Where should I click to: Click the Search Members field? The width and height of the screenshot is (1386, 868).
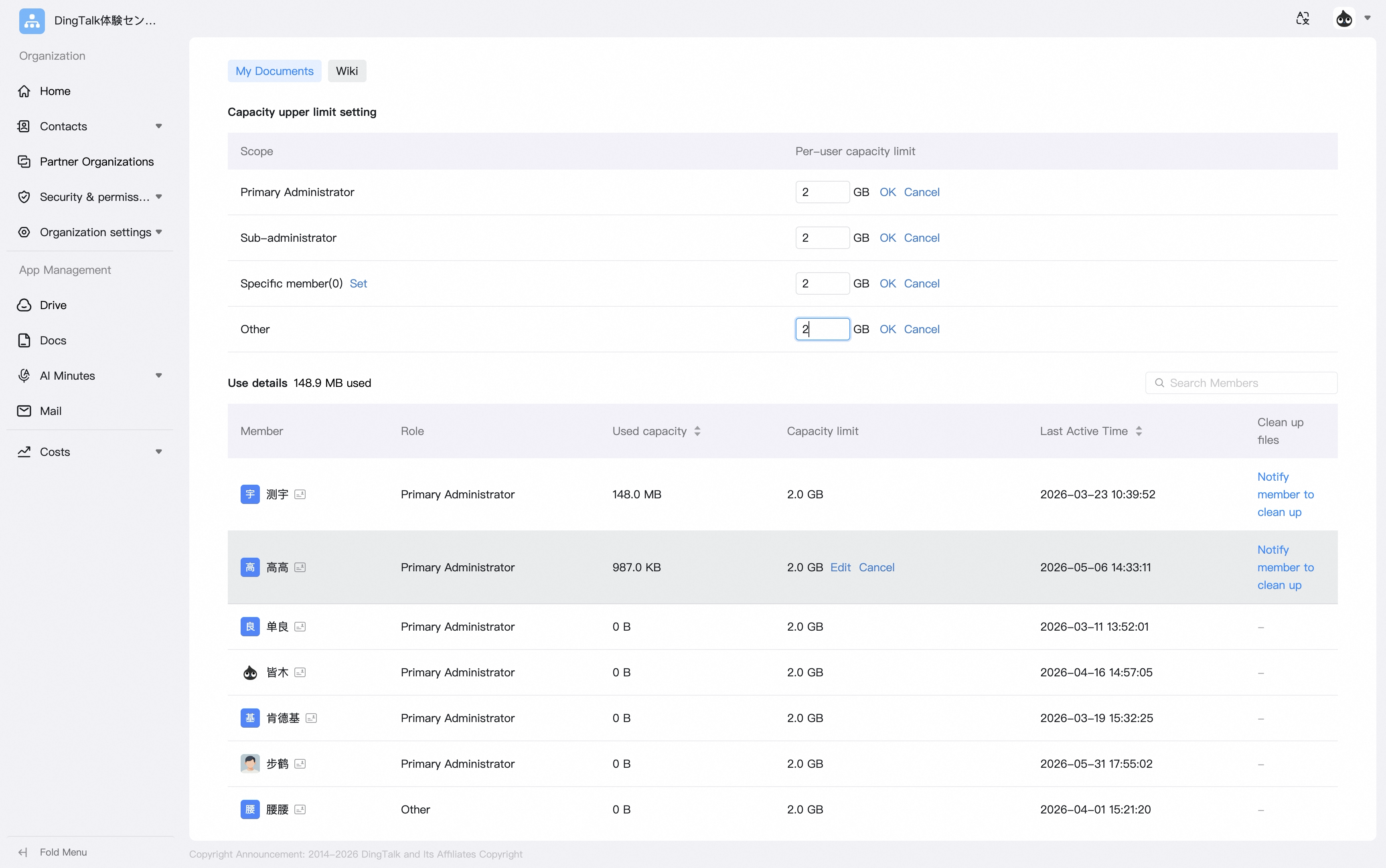tap(1241, 383)
